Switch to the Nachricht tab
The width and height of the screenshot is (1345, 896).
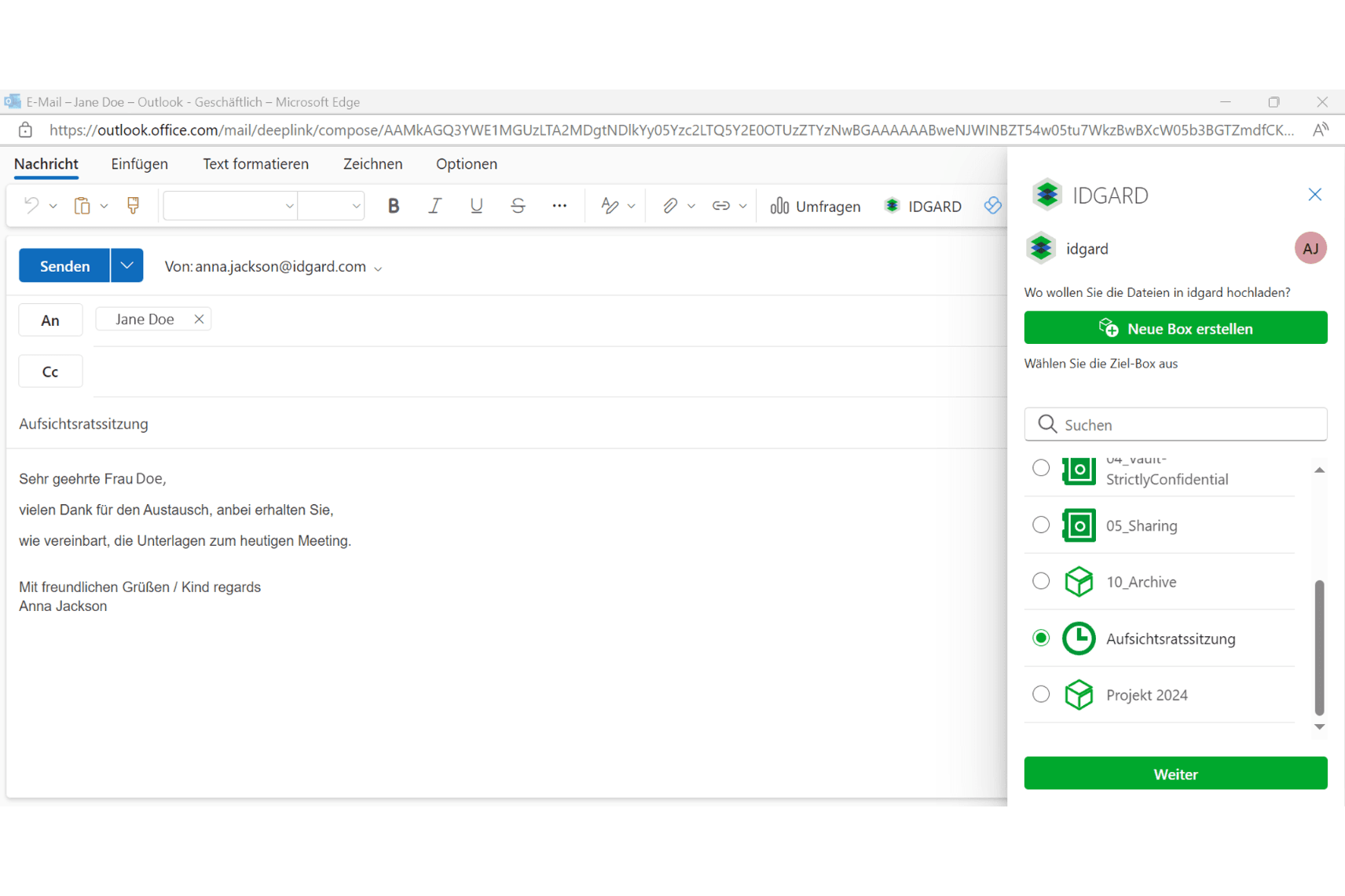46,164
